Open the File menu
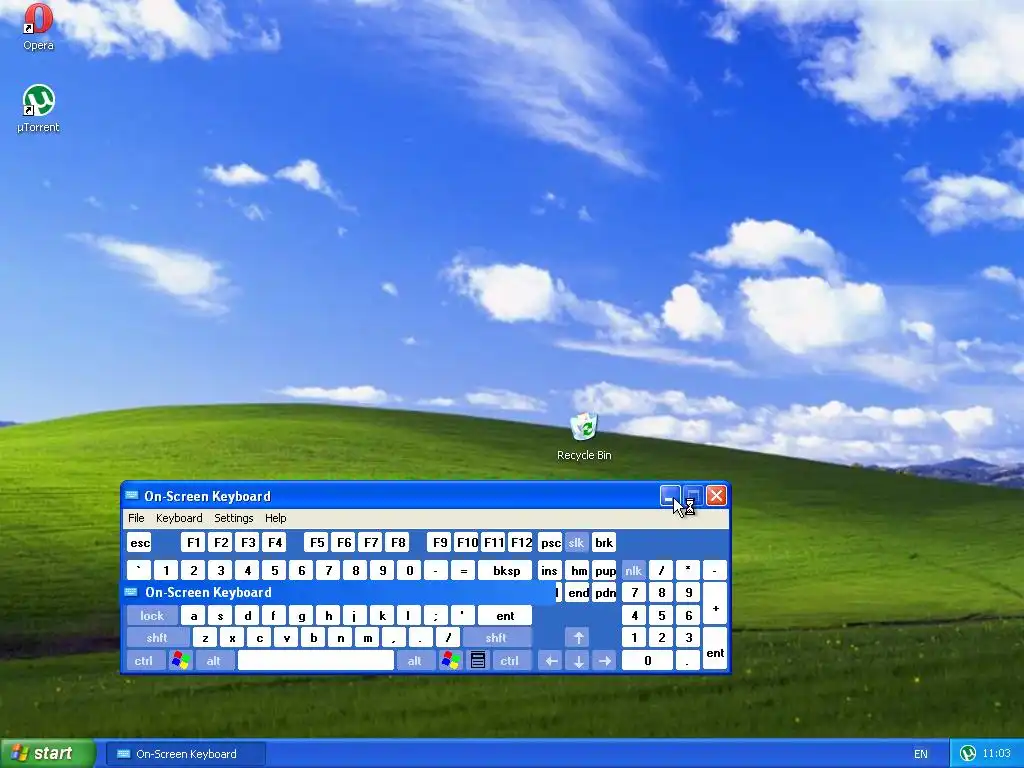Image resolution: width=1024 pixels, height=768 pixels. pos(136,518)
